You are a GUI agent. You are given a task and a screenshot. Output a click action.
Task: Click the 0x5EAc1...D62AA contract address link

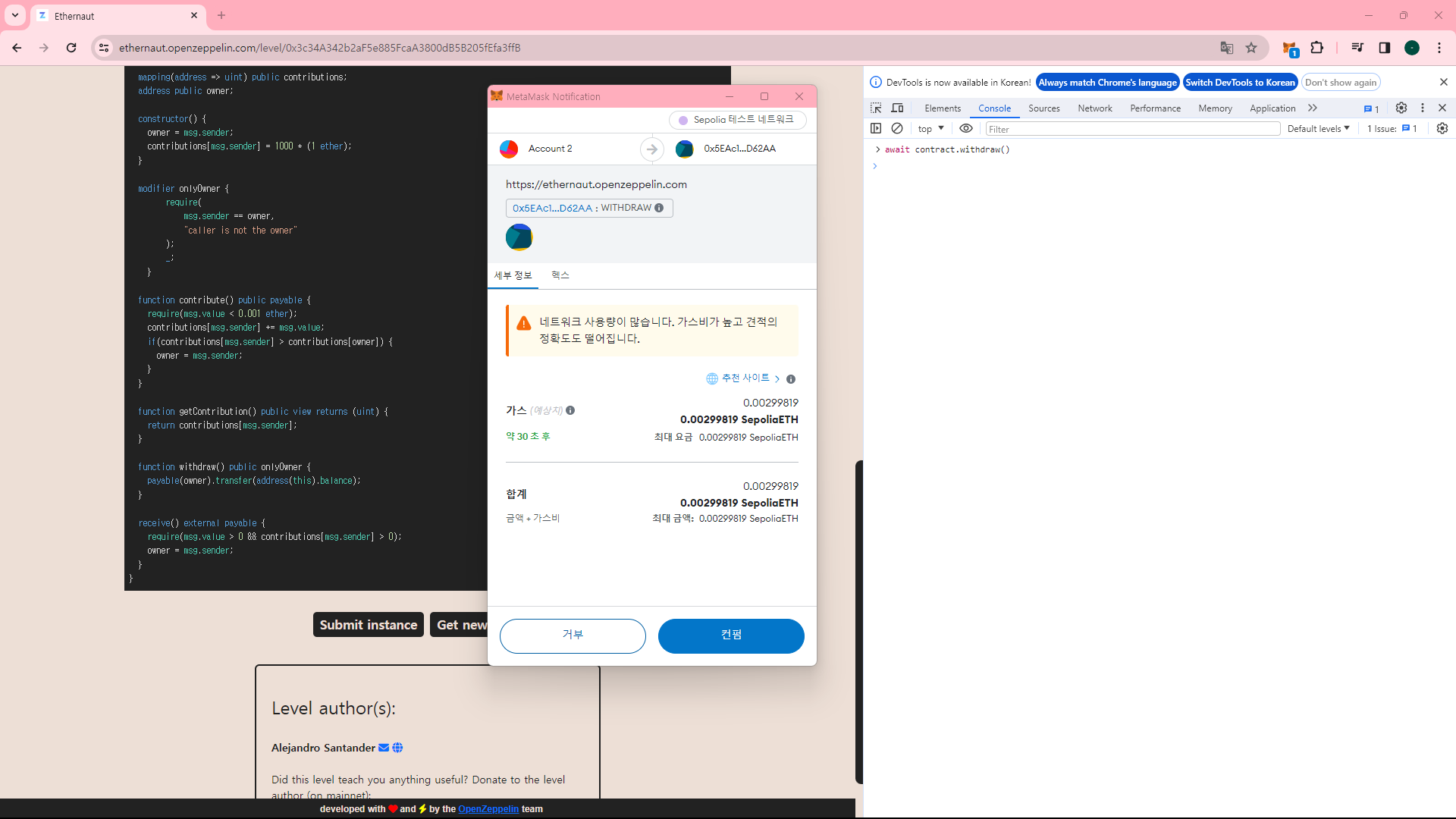point(552,209)
